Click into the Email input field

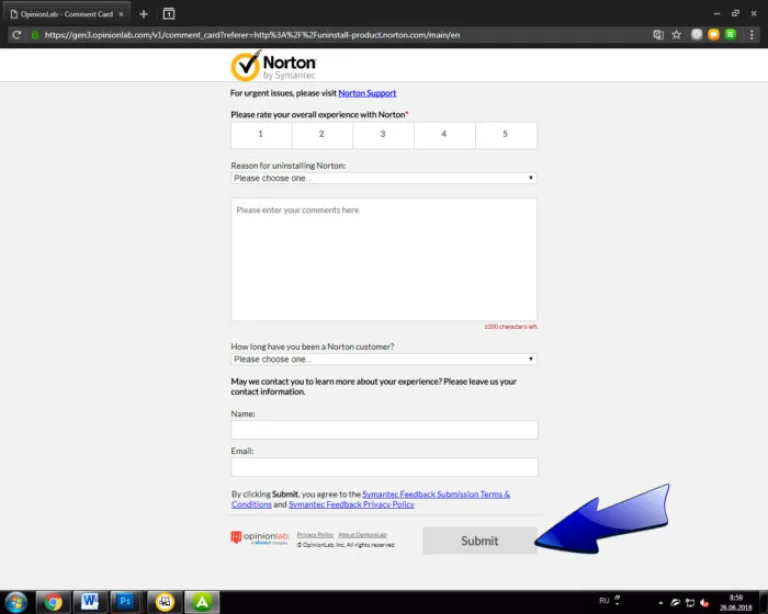[384, 467]
